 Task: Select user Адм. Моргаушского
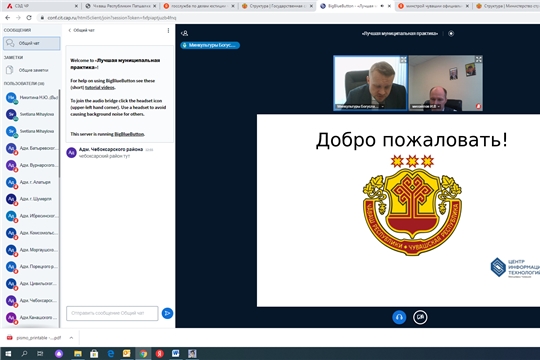pyautogui.click(x=31, y=250)
